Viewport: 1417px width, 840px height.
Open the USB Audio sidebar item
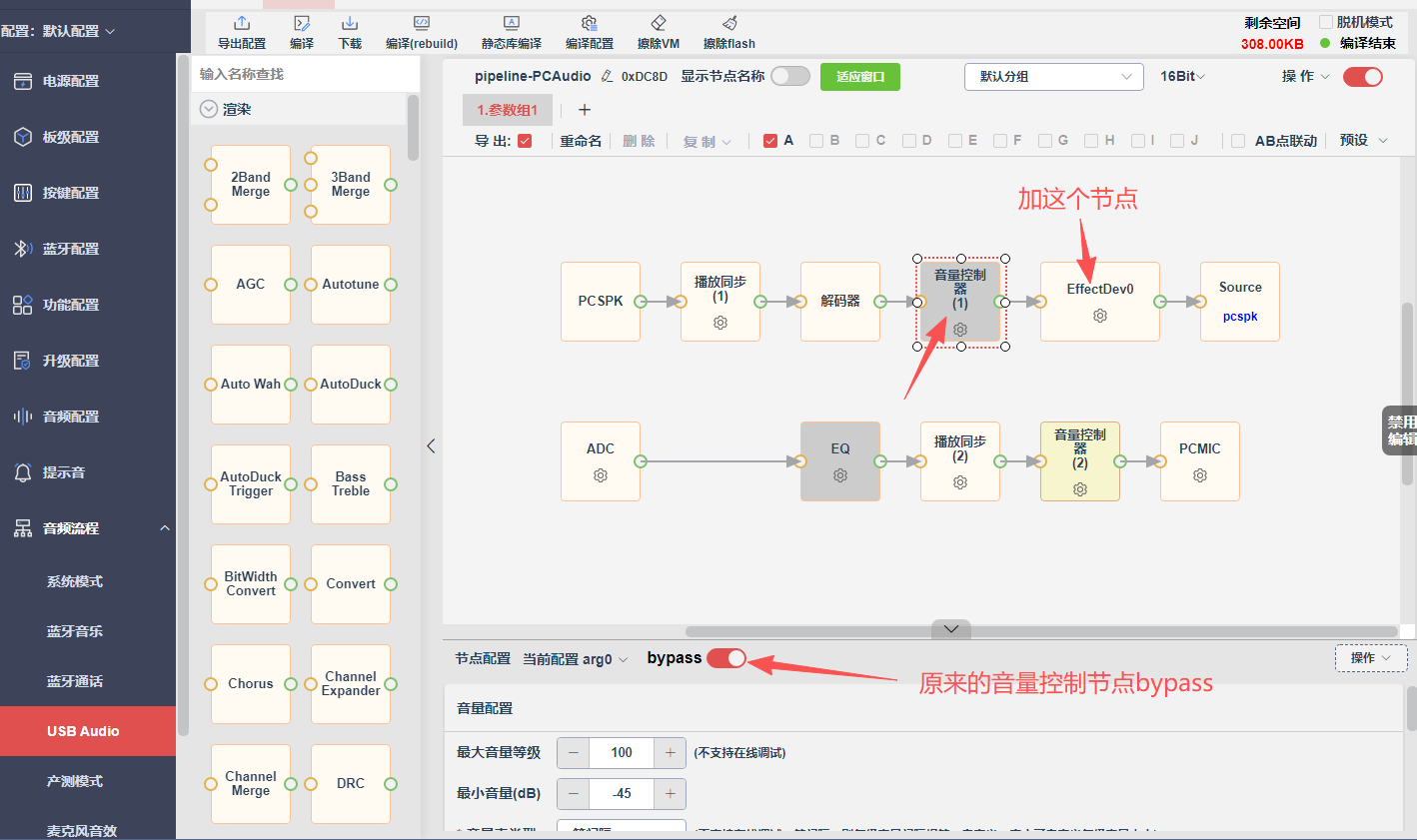88,731
